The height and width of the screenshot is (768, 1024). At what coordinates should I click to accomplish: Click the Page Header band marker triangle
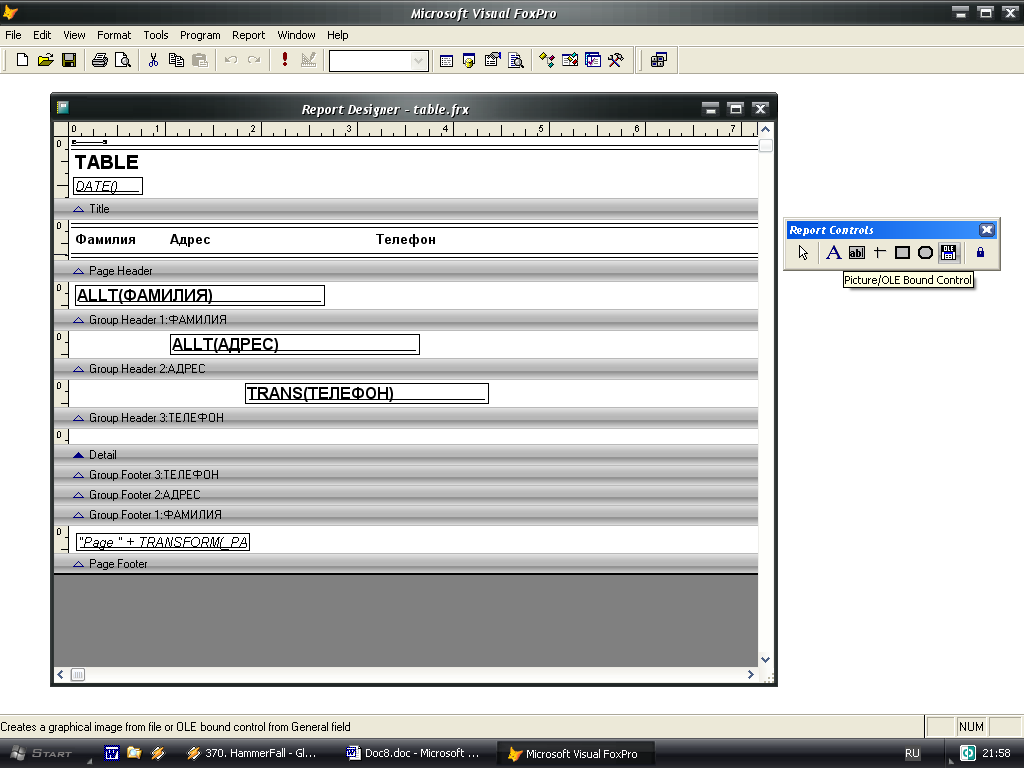(x=78, y=270)
